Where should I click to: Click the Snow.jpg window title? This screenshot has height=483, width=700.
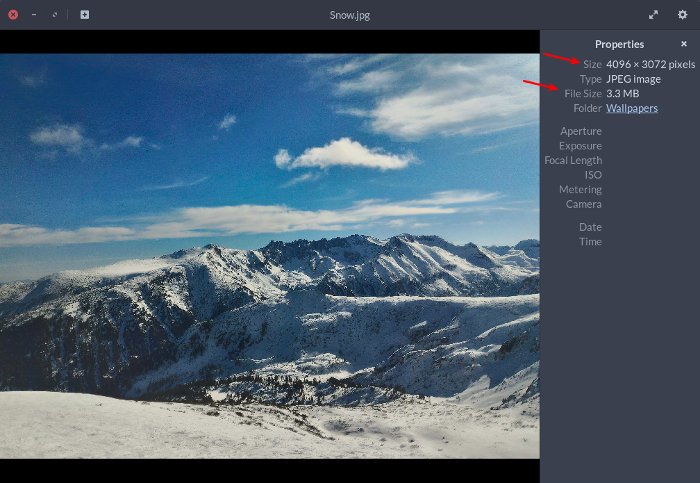click(350, 15)
